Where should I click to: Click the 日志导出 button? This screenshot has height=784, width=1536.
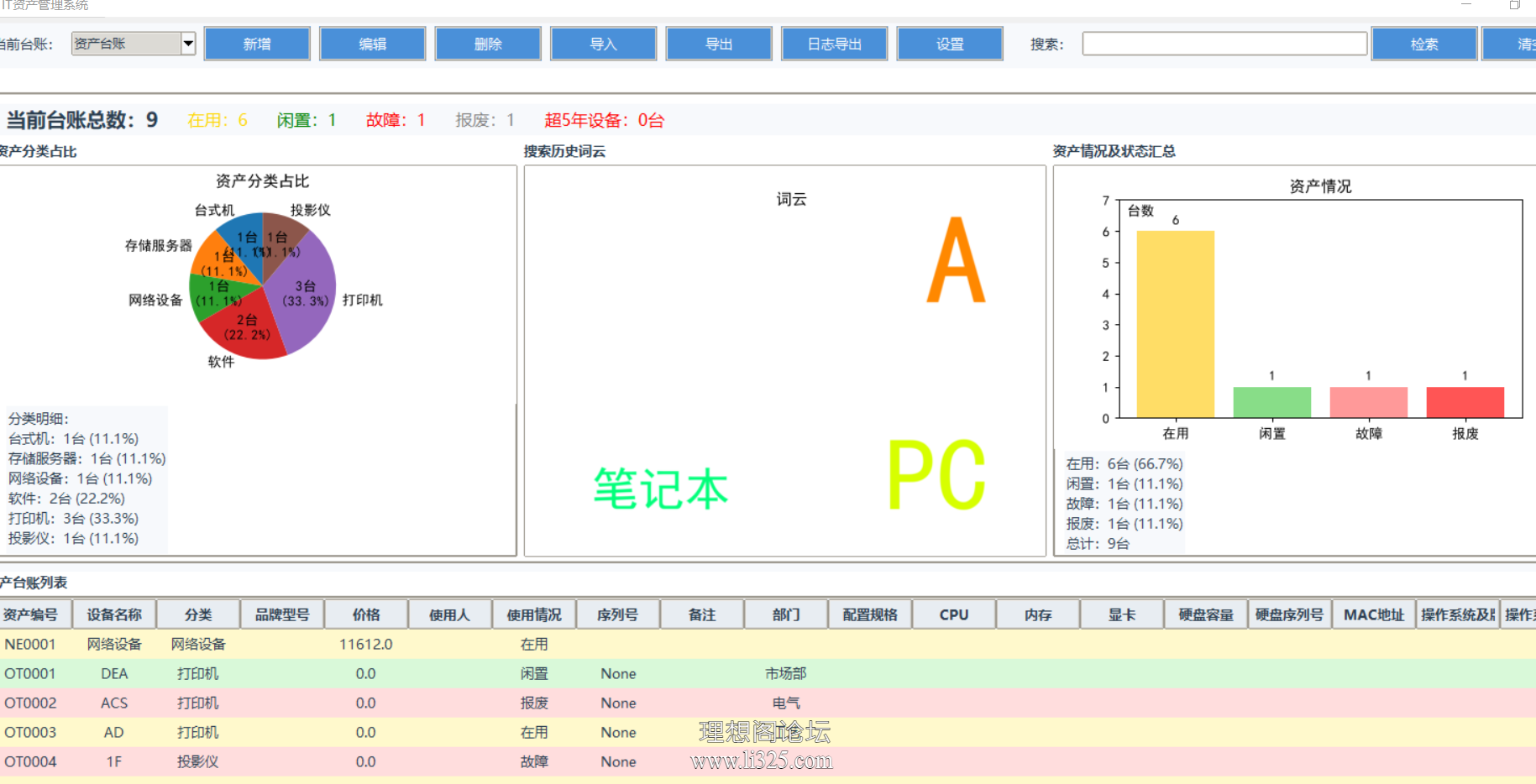834,44
